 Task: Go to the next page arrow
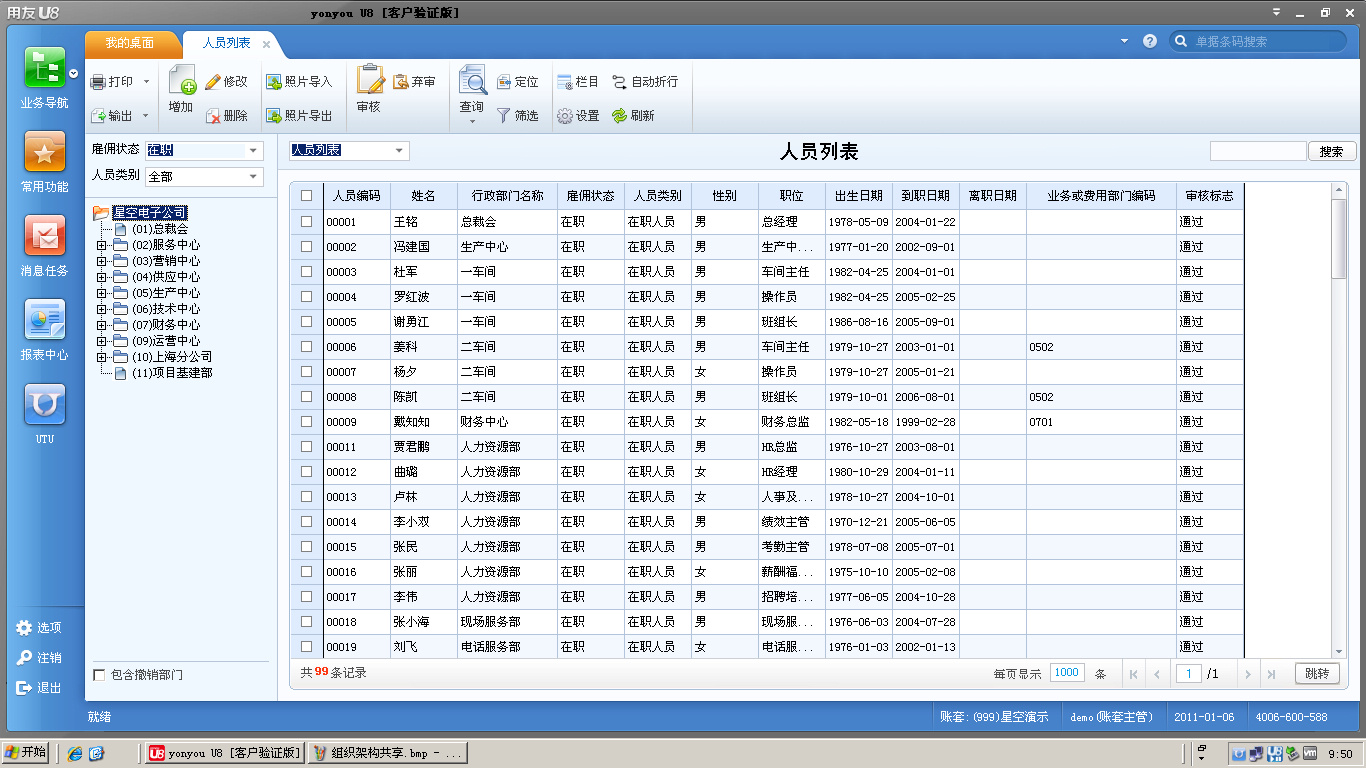[x=1248, y=674]
